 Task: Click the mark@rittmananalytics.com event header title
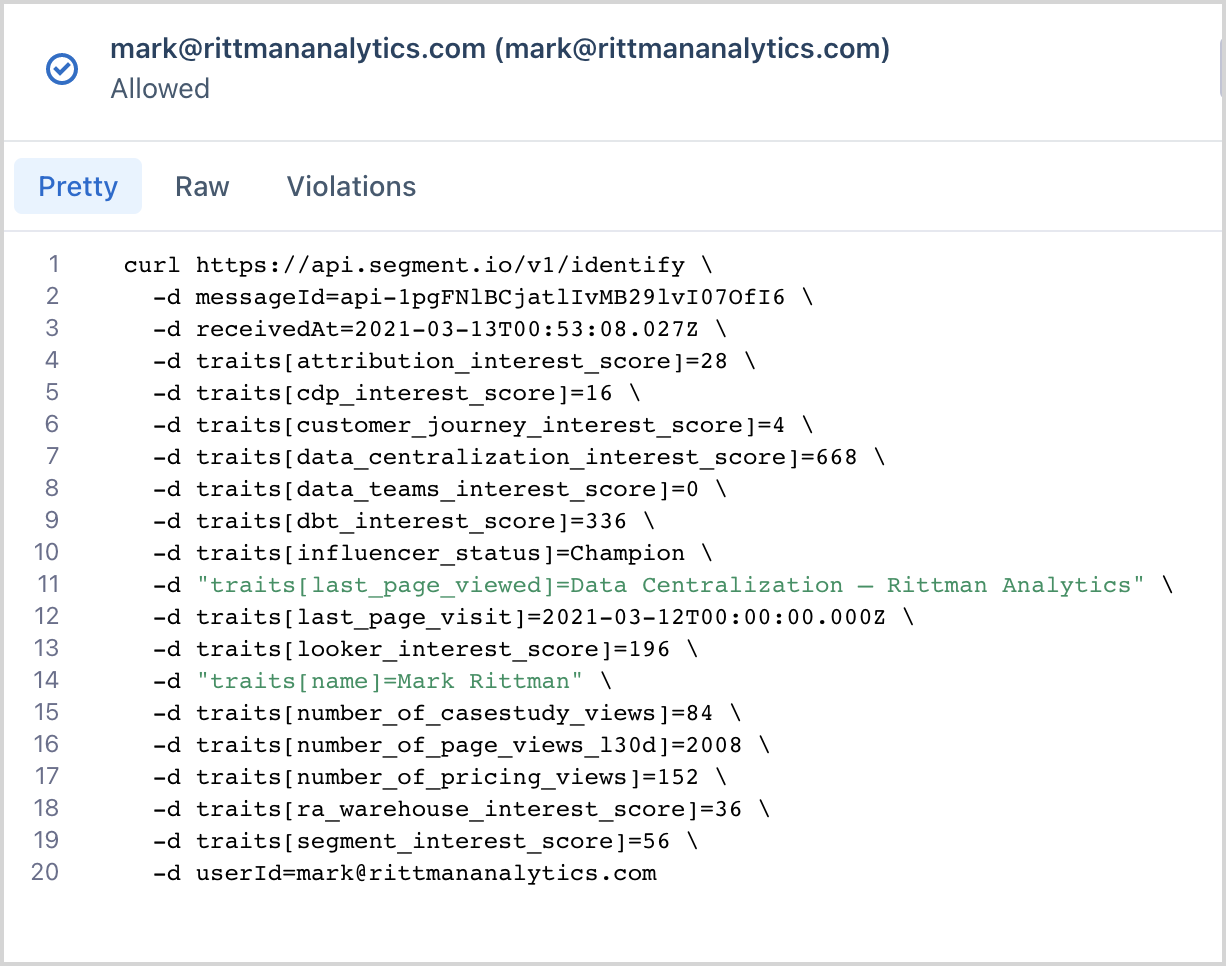(x=499, y=48)
